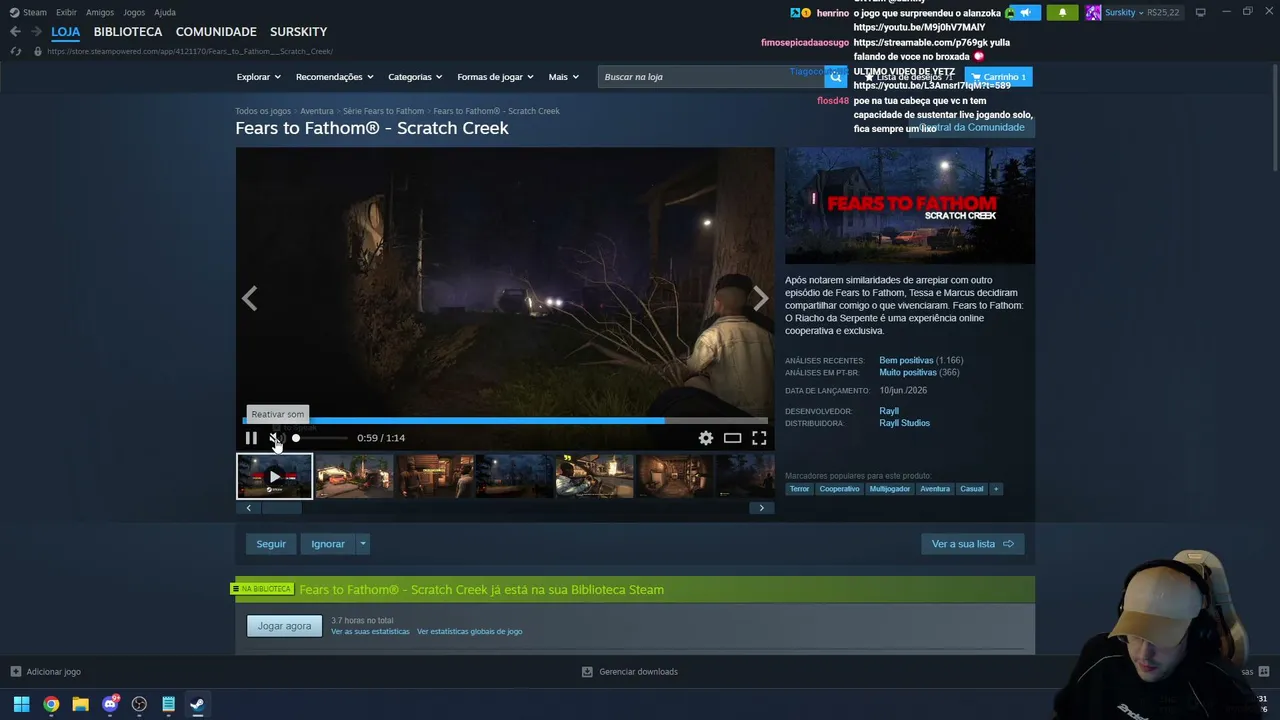Screen dimensions: 1280x720
Task: Click the 'Jogar agora' button
Action: click(285, 626)
